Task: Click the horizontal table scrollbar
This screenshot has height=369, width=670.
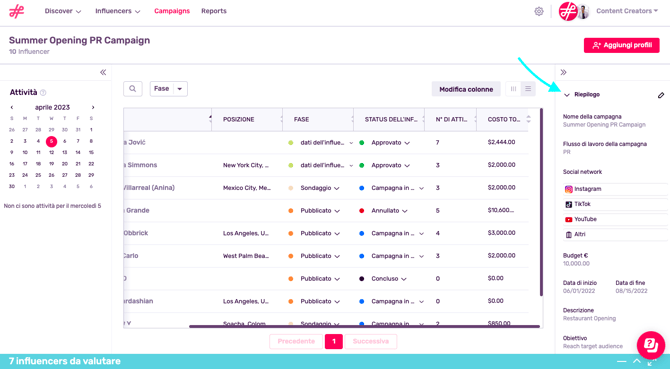Action: point(364,327)
